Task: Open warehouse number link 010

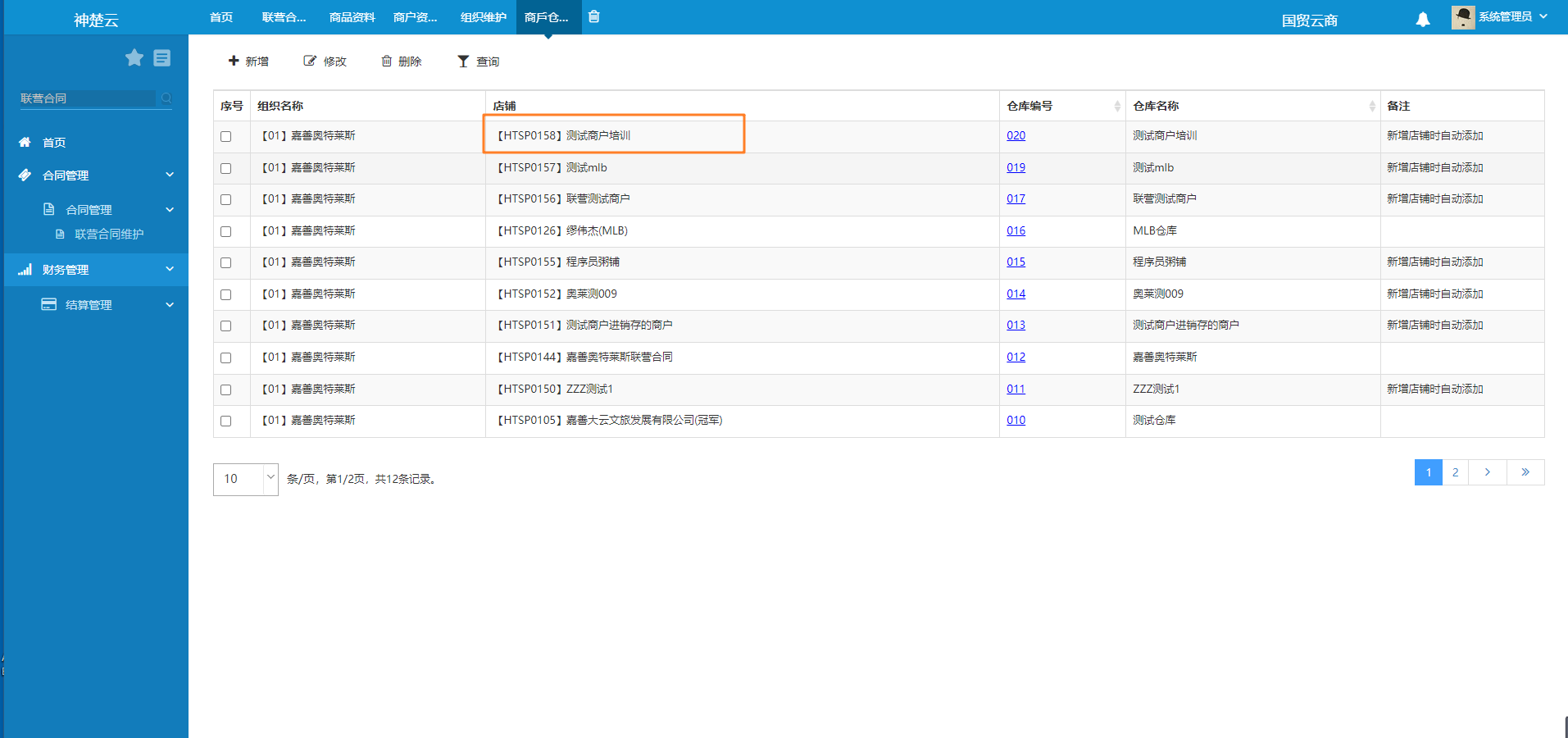Action: (x=1016, y=420)
